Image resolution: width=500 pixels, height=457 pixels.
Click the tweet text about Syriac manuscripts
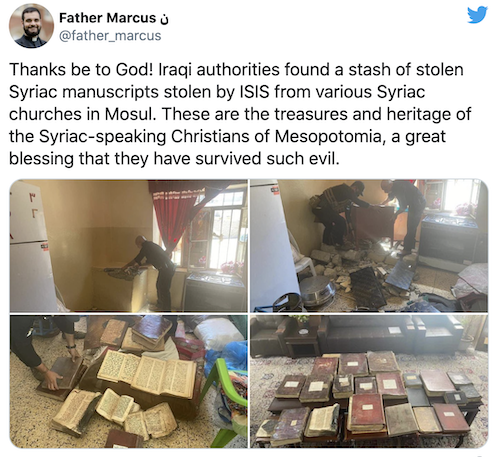click(x=240, y=114)
